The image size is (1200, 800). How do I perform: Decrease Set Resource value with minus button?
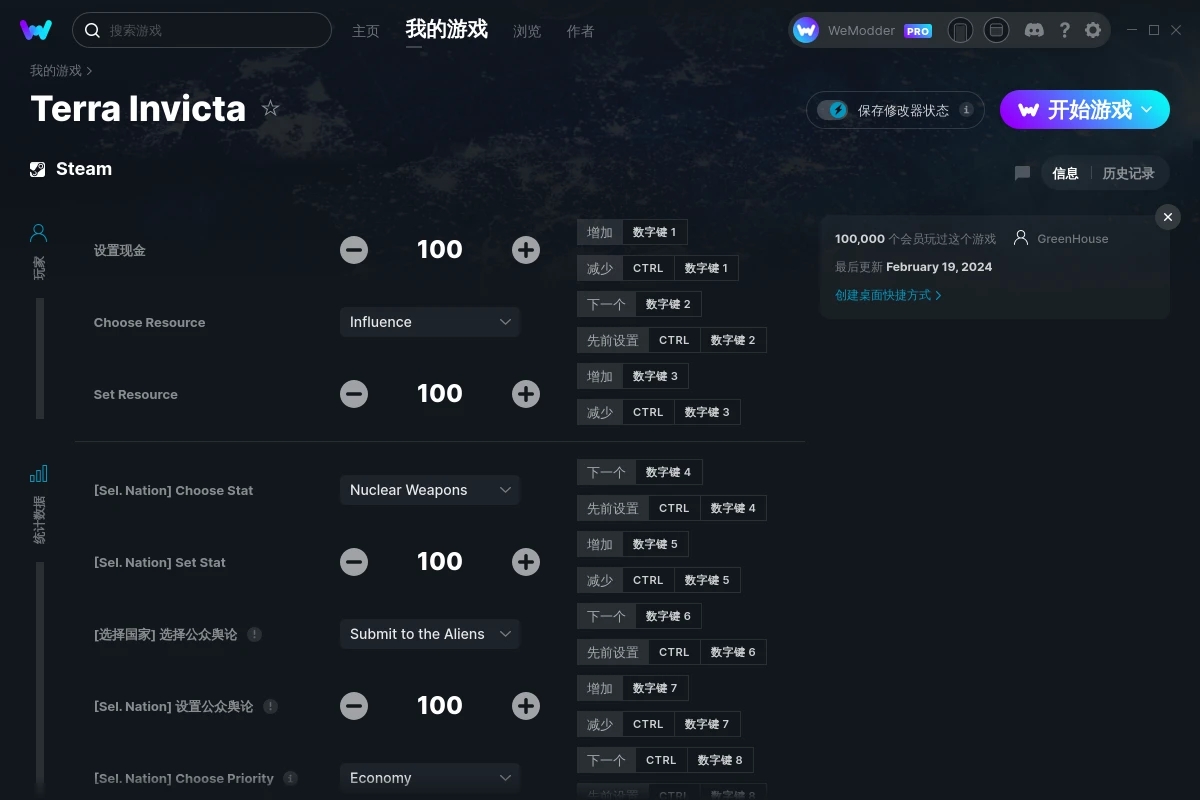pyautogui.click(x=354, y=394)
